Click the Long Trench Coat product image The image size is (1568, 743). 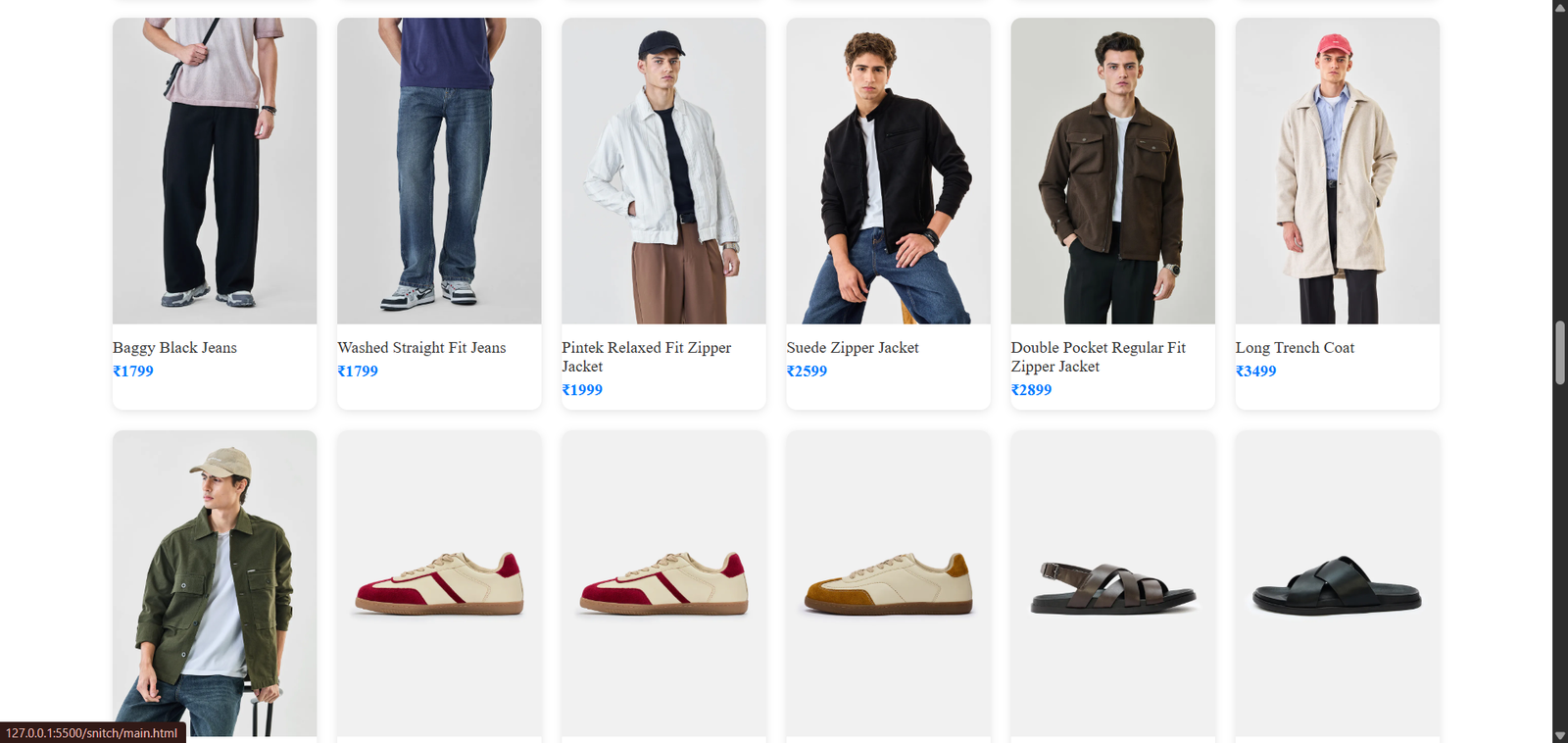coord(1337,171)
